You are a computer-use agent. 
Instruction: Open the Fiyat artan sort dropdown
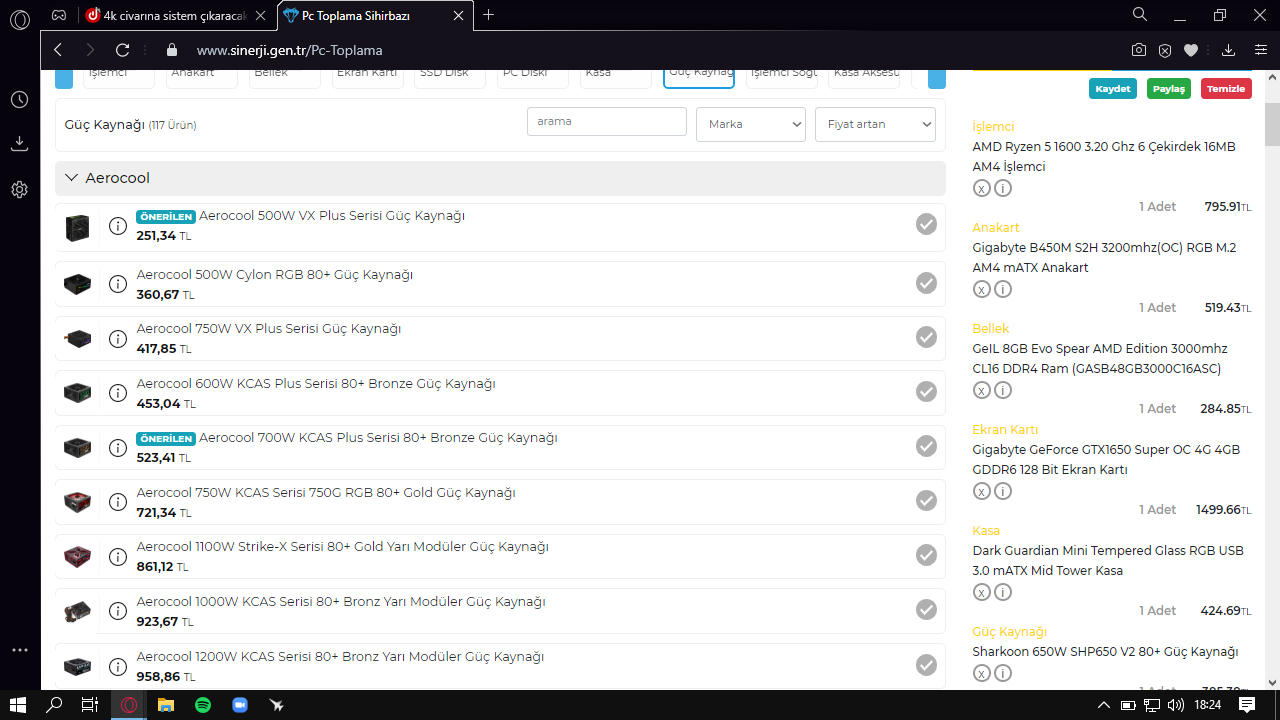[x=875, y=124]
